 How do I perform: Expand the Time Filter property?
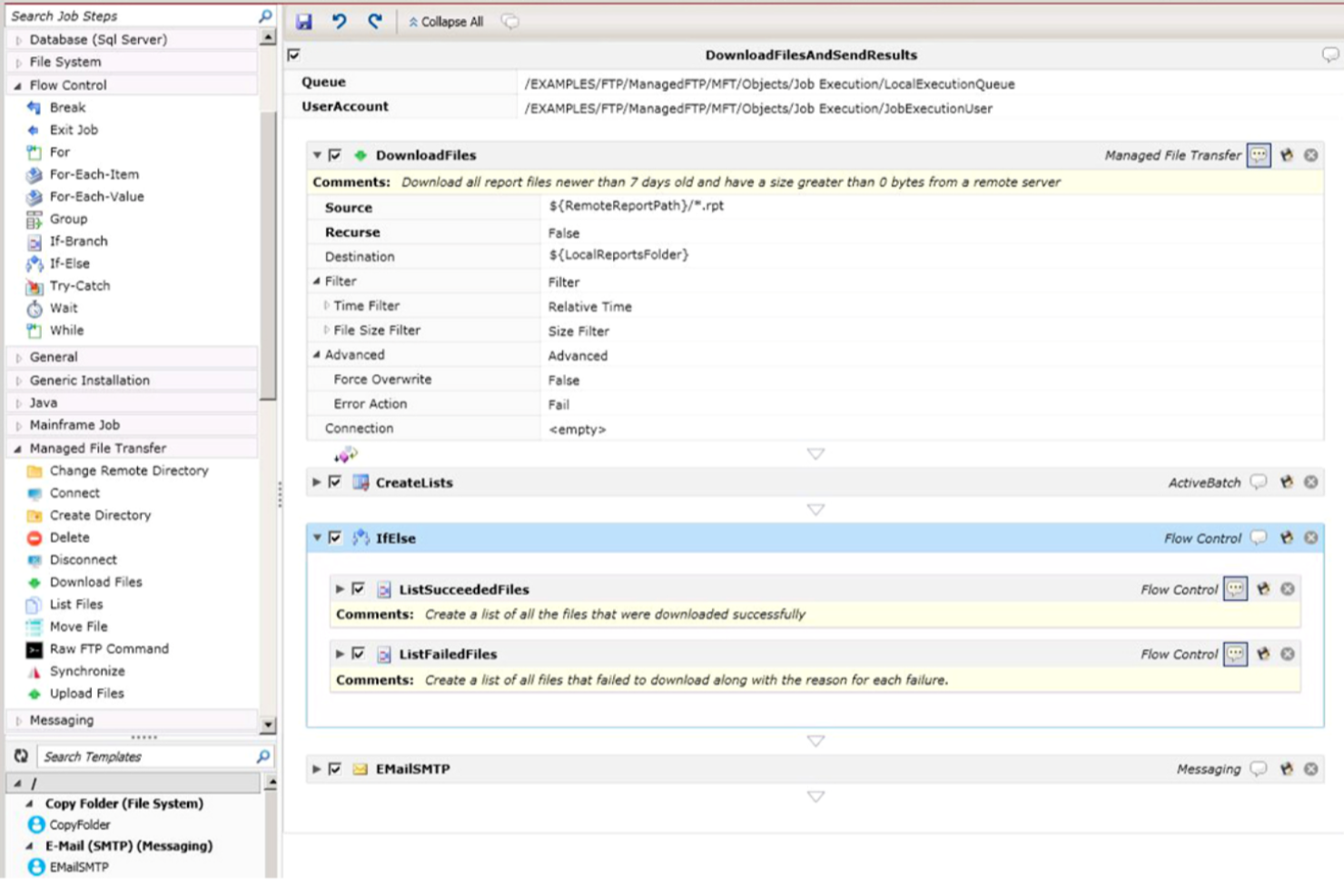(x=326, y=306)
